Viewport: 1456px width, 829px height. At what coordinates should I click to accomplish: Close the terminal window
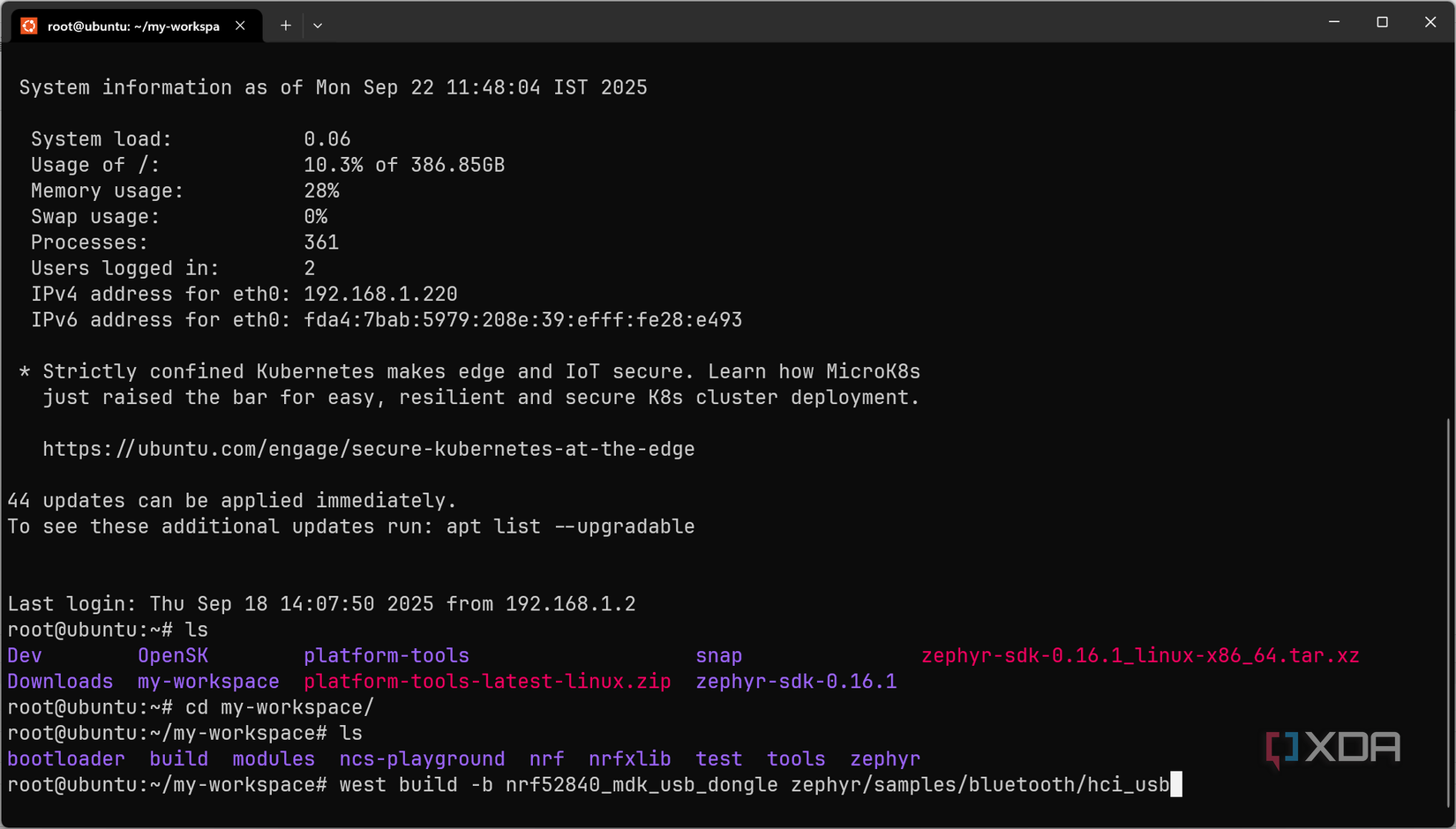pos(1430,22)
